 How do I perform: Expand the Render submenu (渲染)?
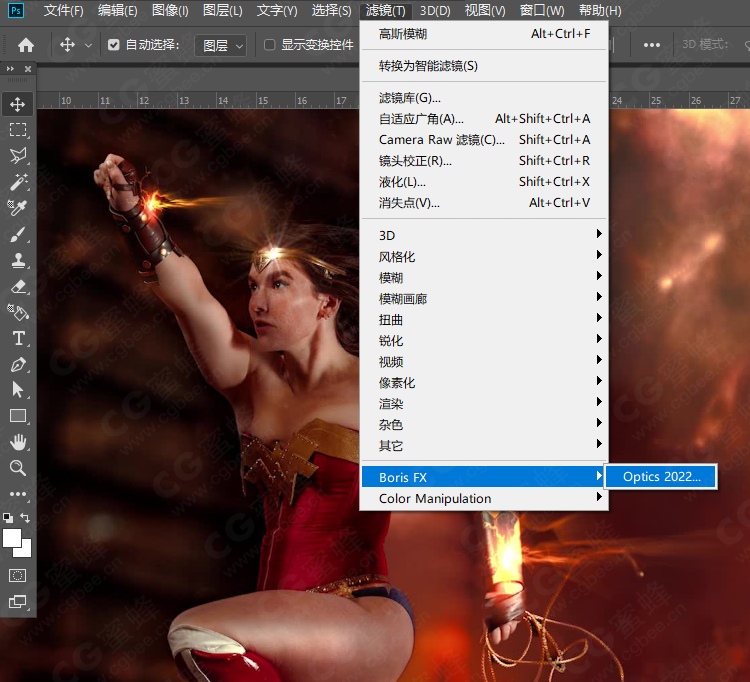point(484,404)
